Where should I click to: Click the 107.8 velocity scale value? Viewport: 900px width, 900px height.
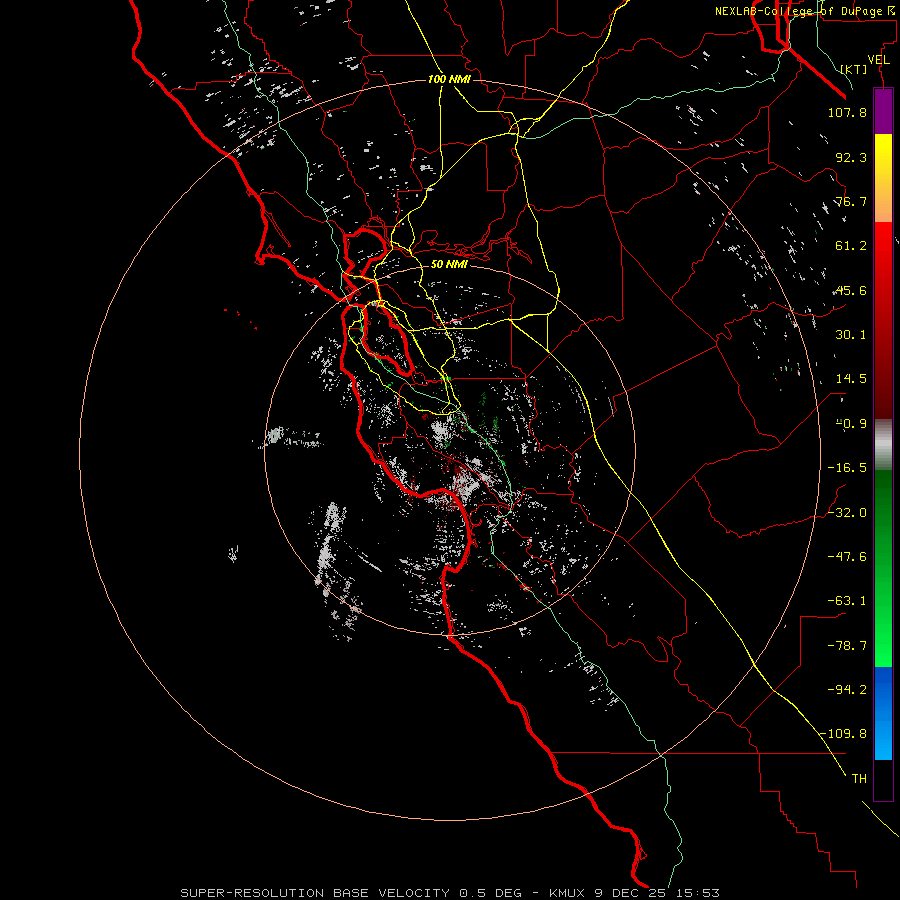coord(847,112)
